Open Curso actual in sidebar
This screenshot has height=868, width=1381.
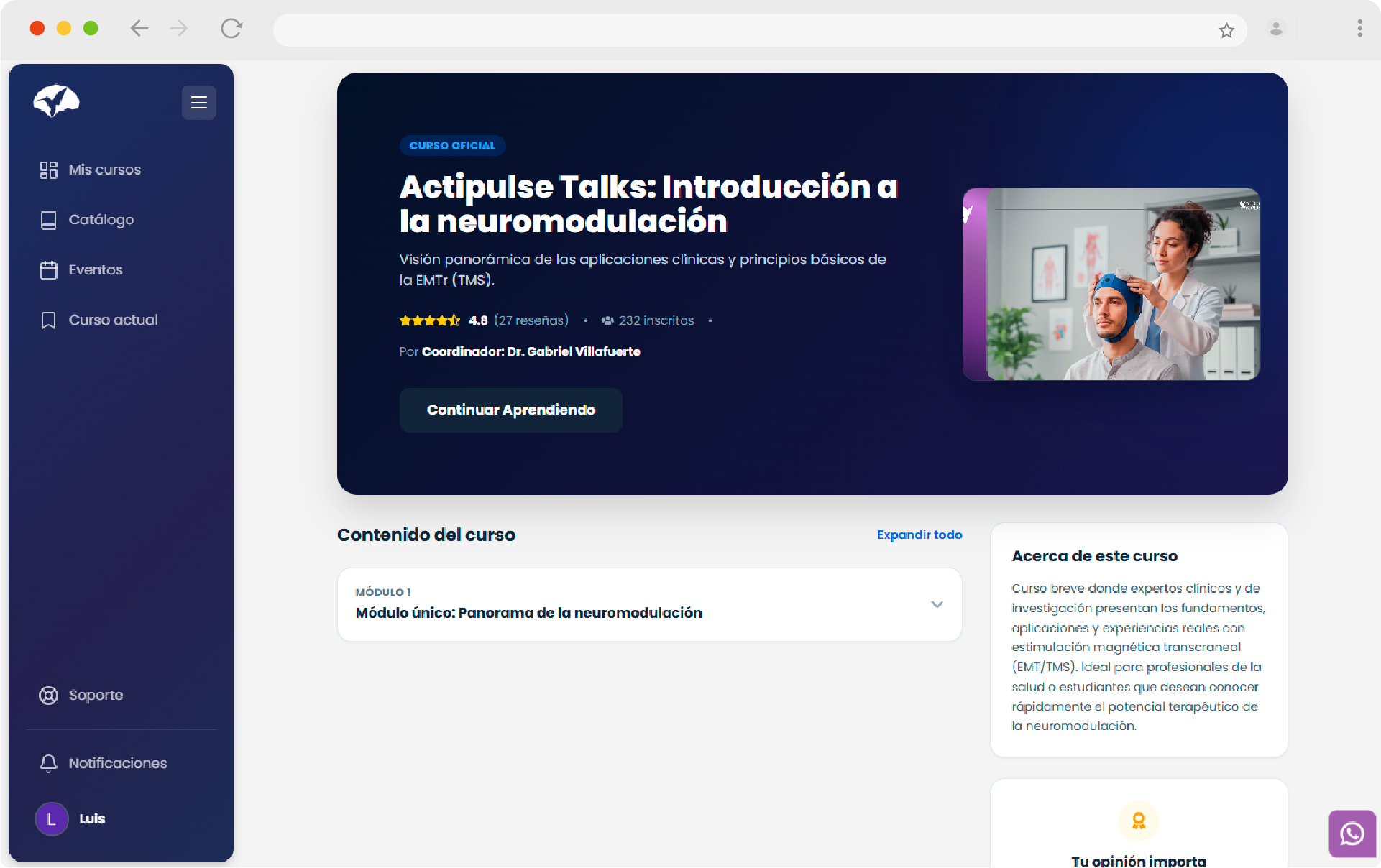click(113, 320)
